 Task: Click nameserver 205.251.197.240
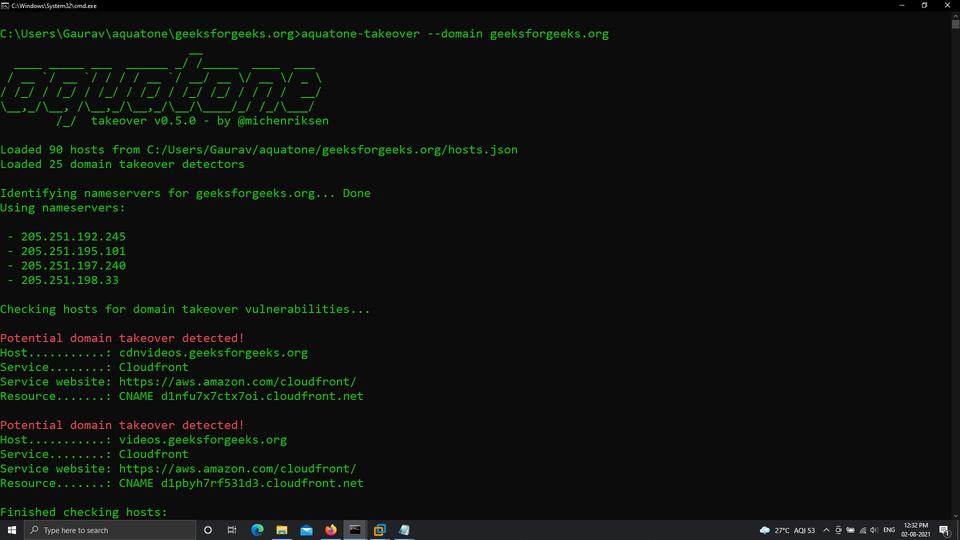click(73, 266)
